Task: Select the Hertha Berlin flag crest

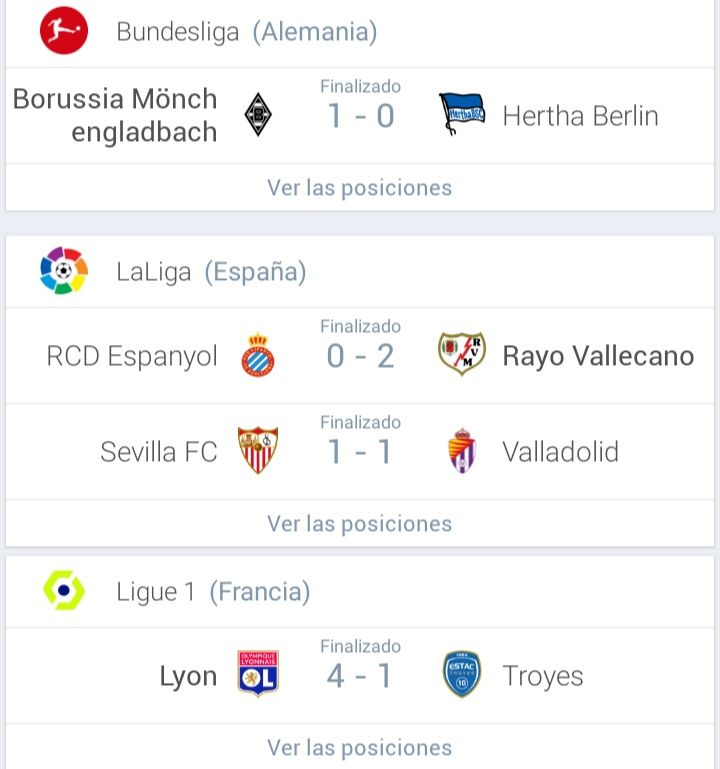Action: 461,114
